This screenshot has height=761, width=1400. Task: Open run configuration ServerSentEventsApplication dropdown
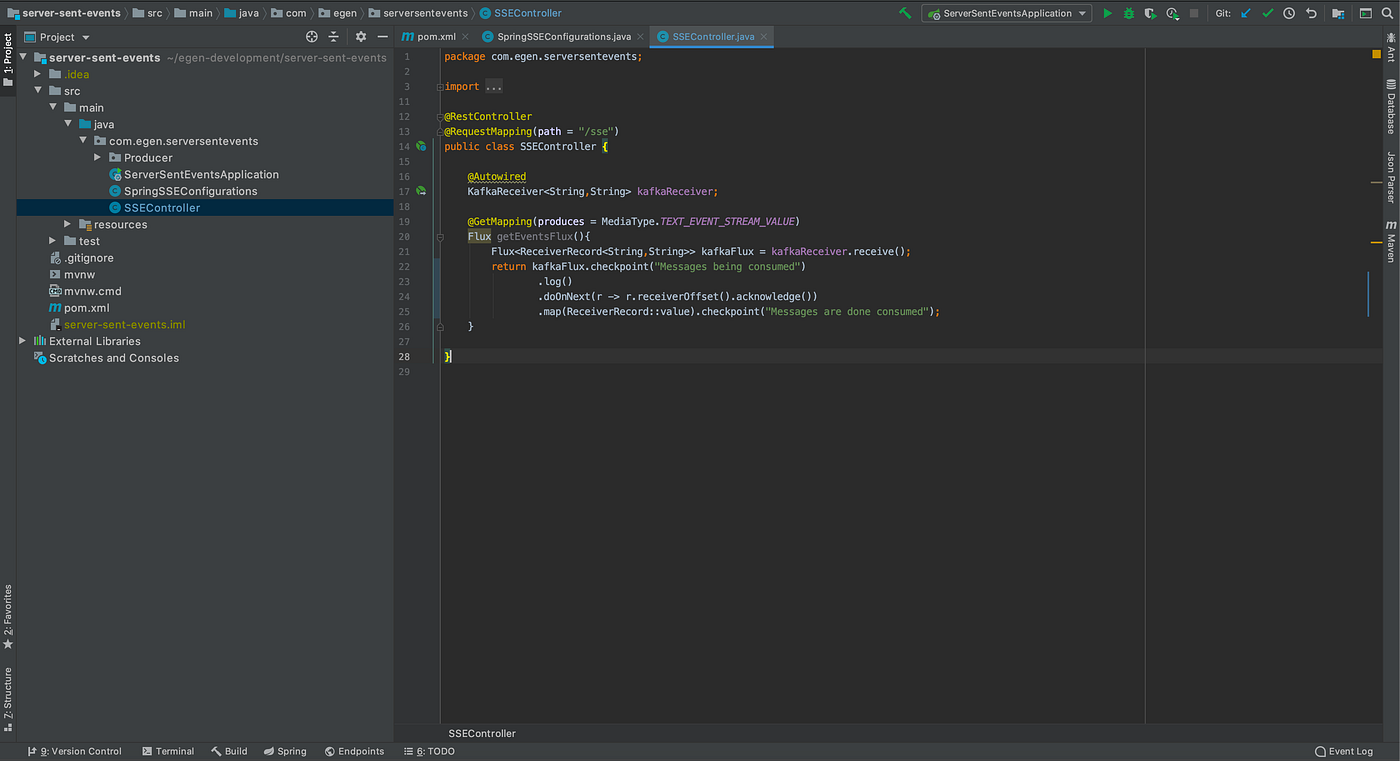(1007, 13)
